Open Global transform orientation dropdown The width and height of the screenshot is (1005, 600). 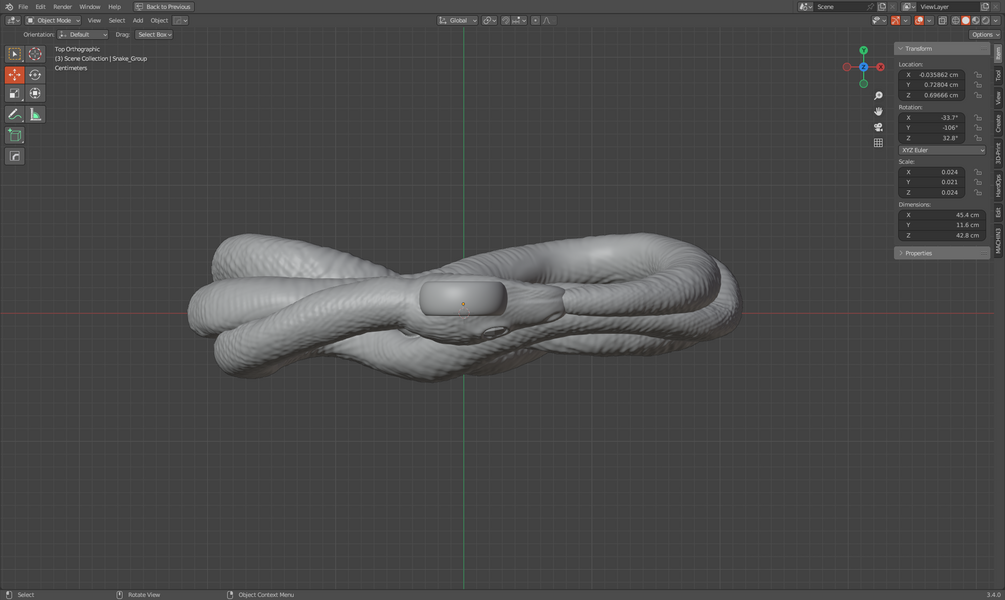pos(458,21)
